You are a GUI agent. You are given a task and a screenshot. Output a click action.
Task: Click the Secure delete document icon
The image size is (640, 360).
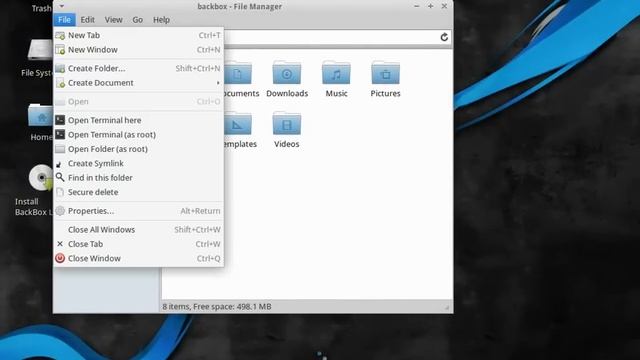(x=60, y=192)
